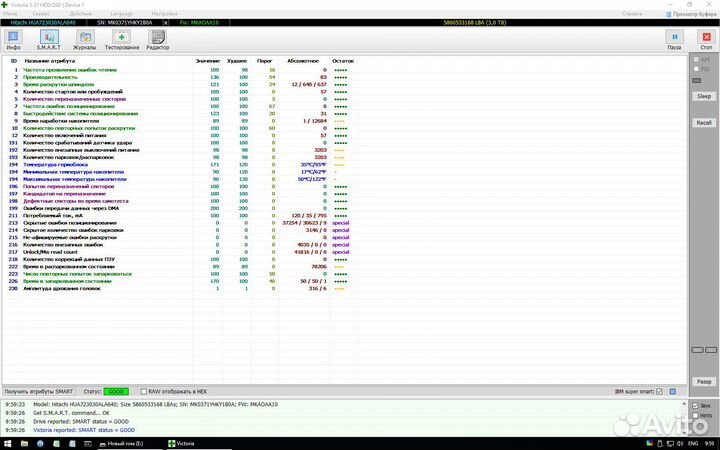
Task: Toggle the IBM super smart checkbox
Action: [x=659, y=391]
